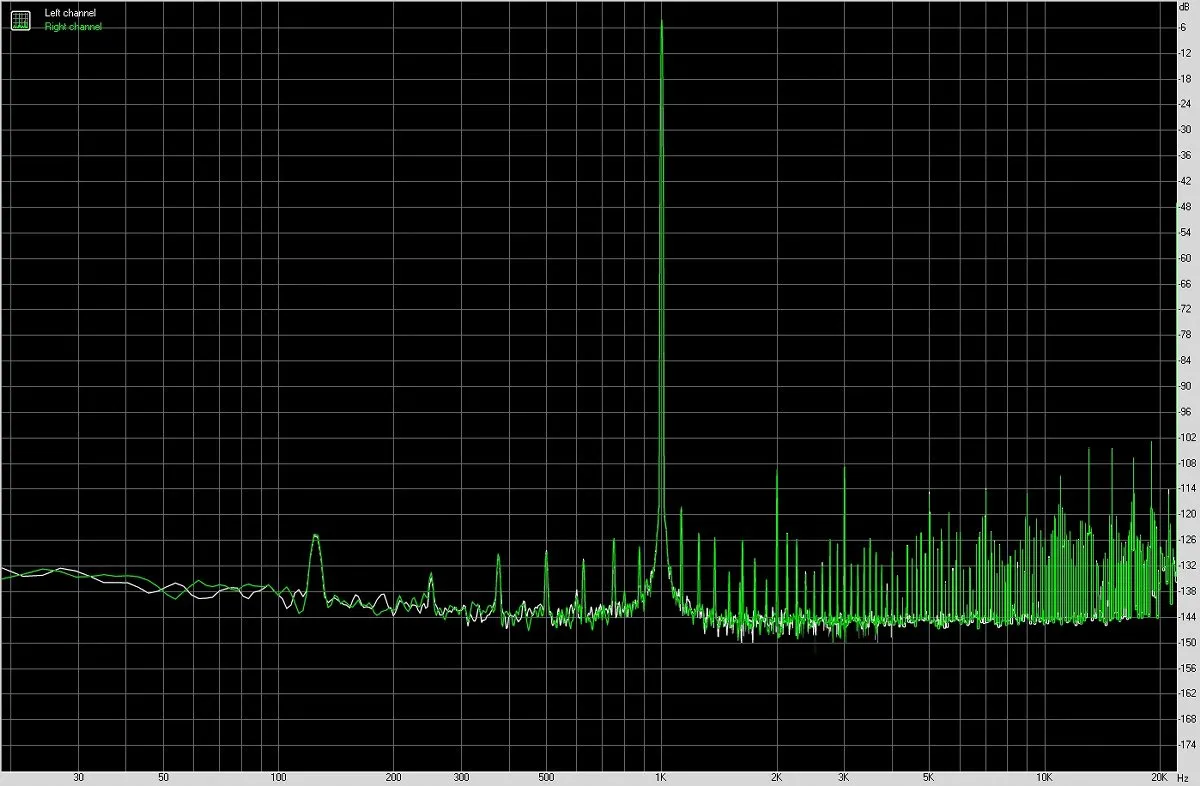Click the 20K label on the frequency axis
Screen dimensions: 1200x786
click(x=1159, y=777)
